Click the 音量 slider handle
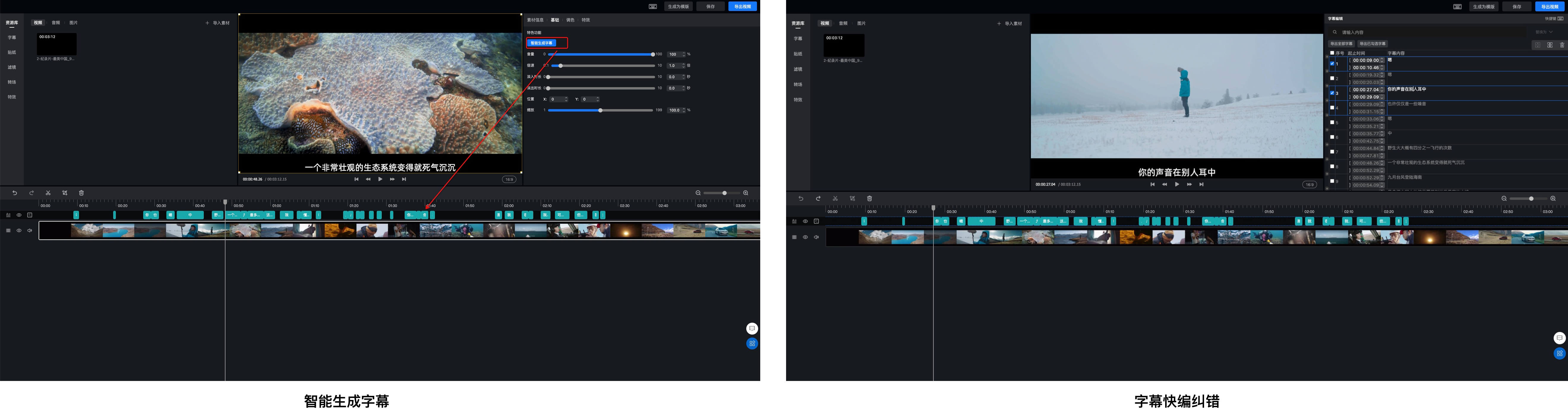The height and width of the screenshot is (411, 1568). (x=652, y=54)
